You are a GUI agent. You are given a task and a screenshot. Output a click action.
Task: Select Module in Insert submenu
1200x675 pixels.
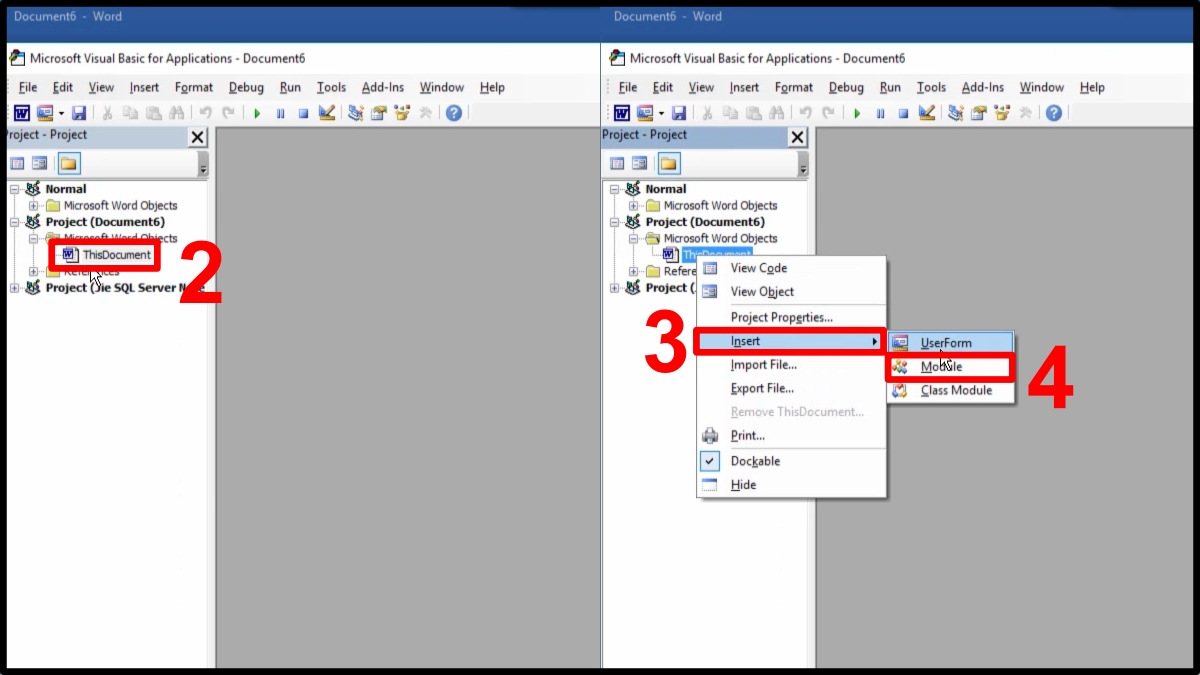[x=951, y=367]
